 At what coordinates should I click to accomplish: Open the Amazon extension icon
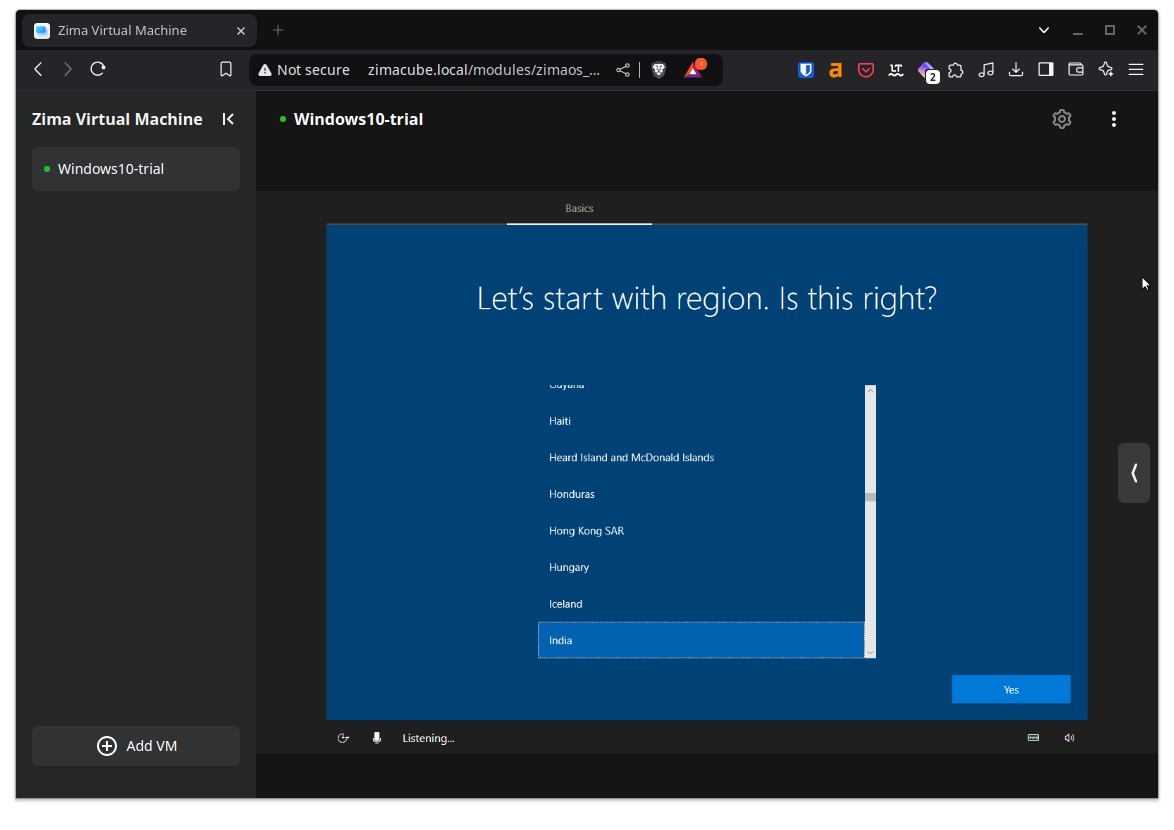tap(836, 70)
